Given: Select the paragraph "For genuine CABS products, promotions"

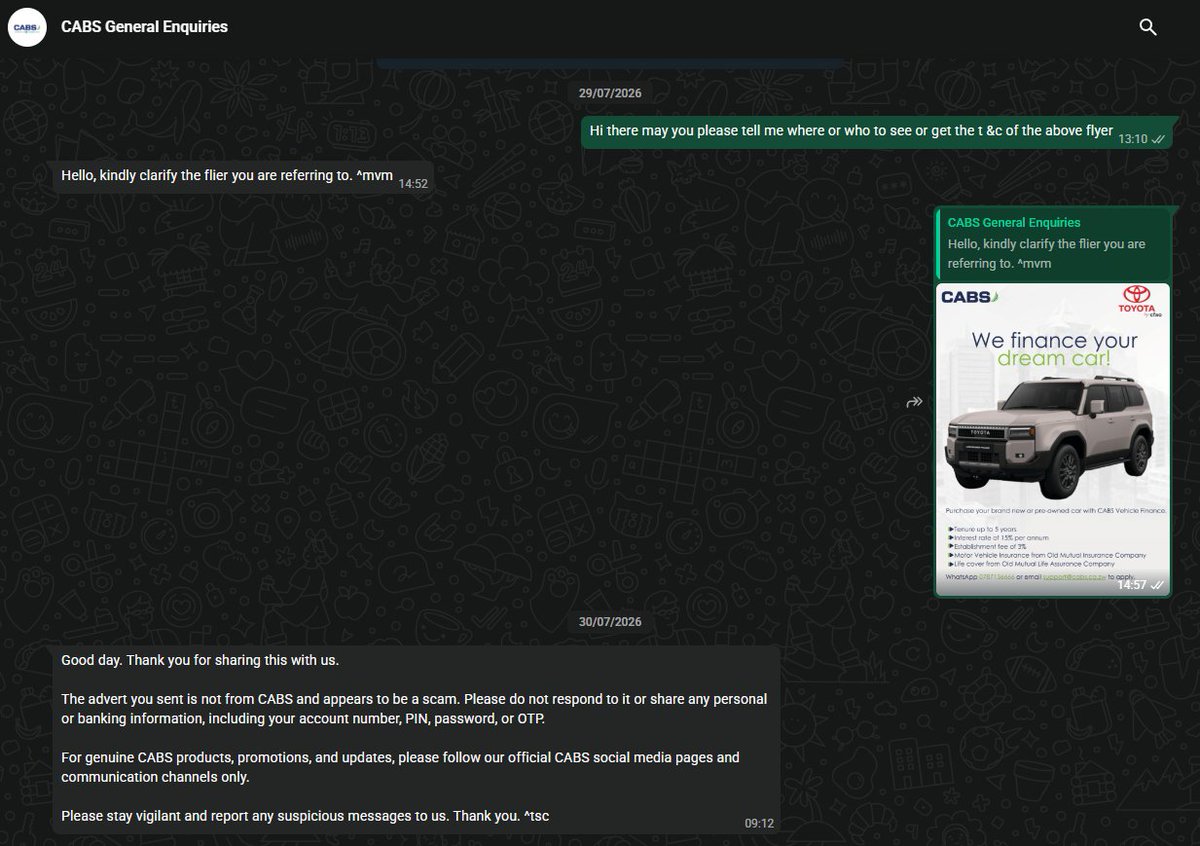Looking at the screenshot, I should coord(400,767).
